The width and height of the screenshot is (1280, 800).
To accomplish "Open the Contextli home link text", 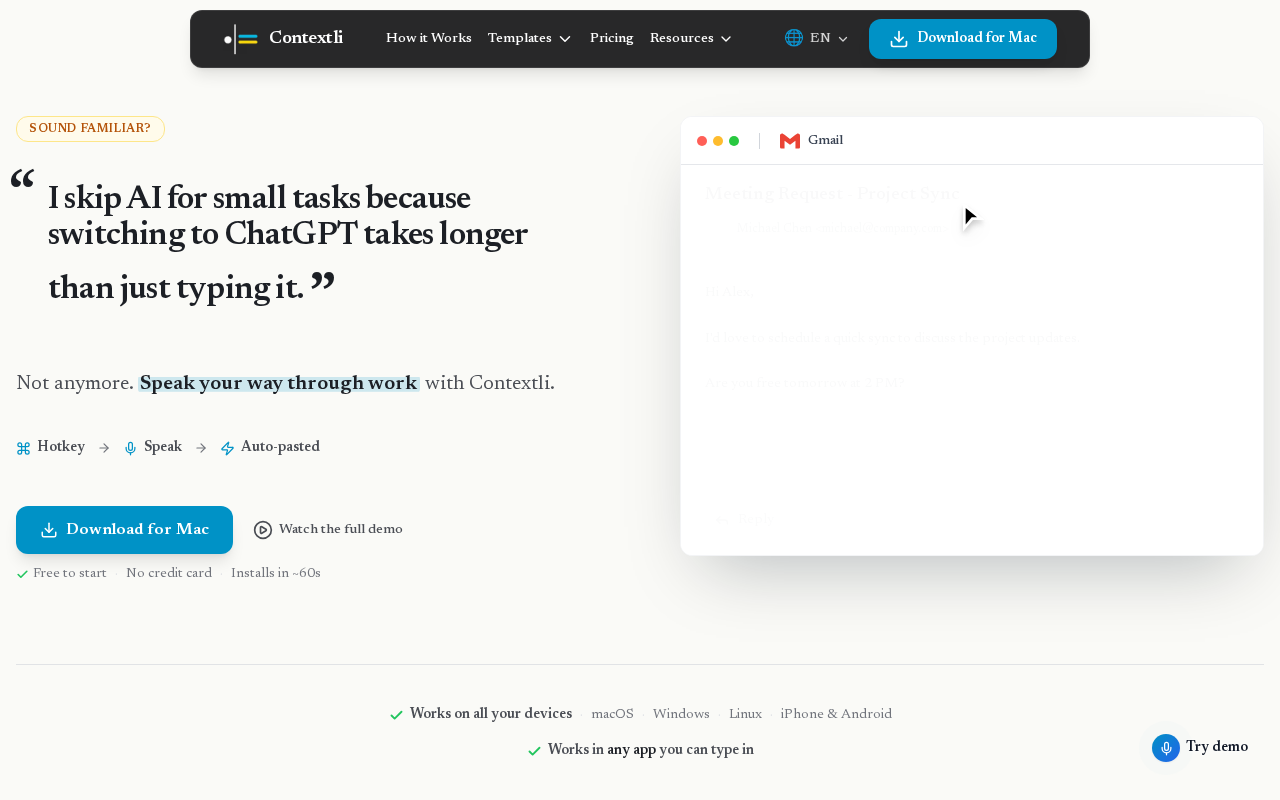I will click(306, 38).
